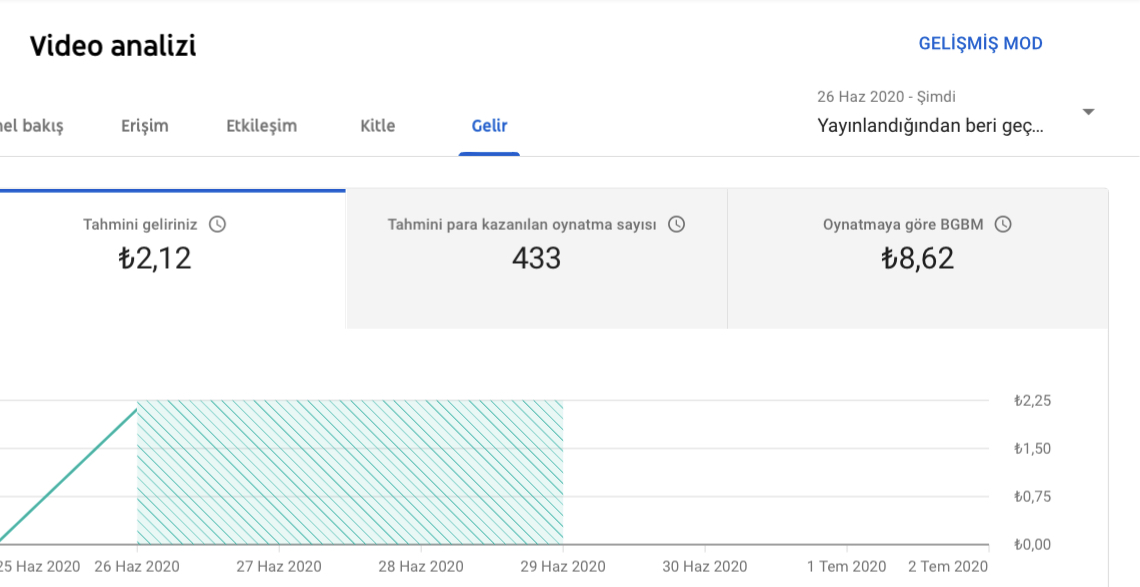
Task: Switch to the Erişim tab
Action: pos(145,126)
